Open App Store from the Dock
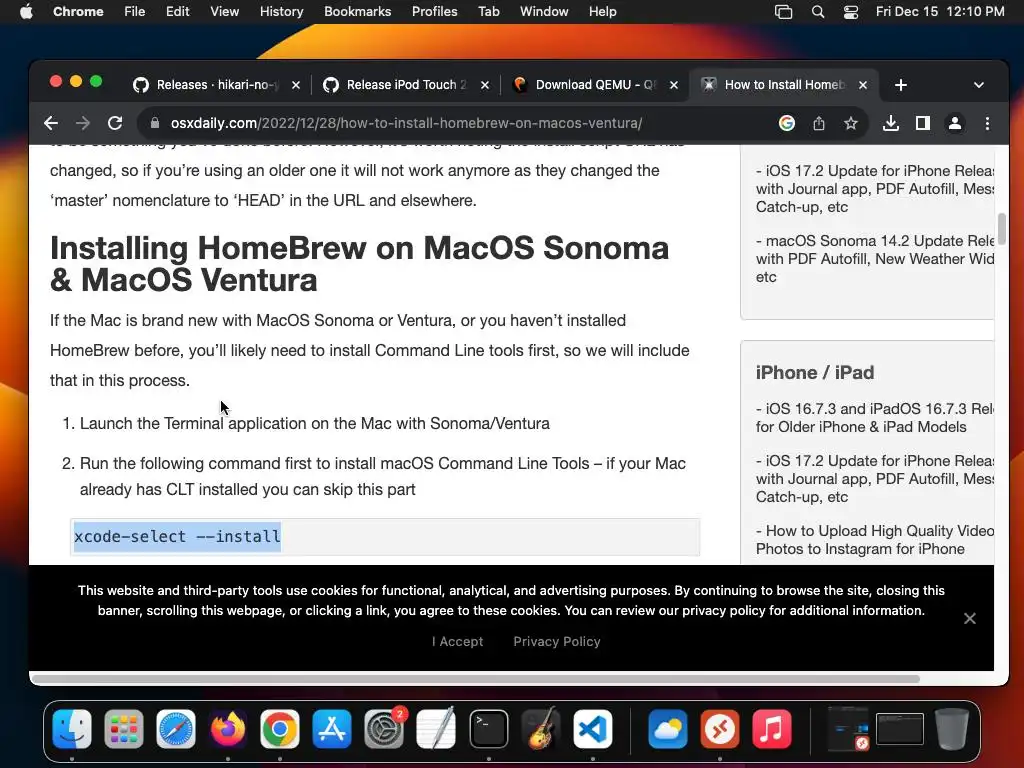 point(332,729)
